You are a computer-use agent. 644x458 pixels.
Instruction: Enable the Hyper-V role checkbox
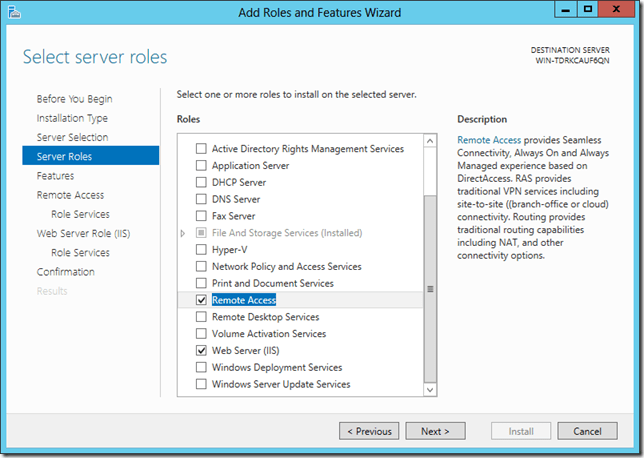pos(201,250)
